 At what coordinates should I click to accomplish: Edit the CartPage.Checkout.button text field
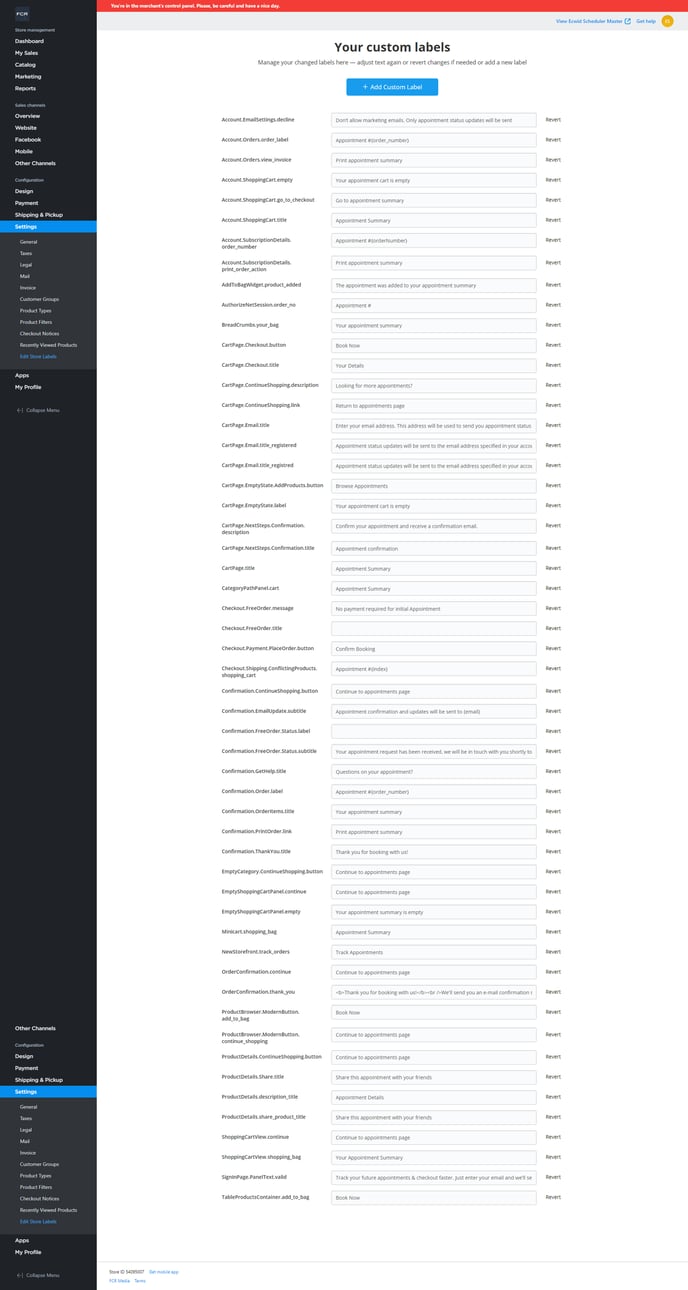coord(433,345)
